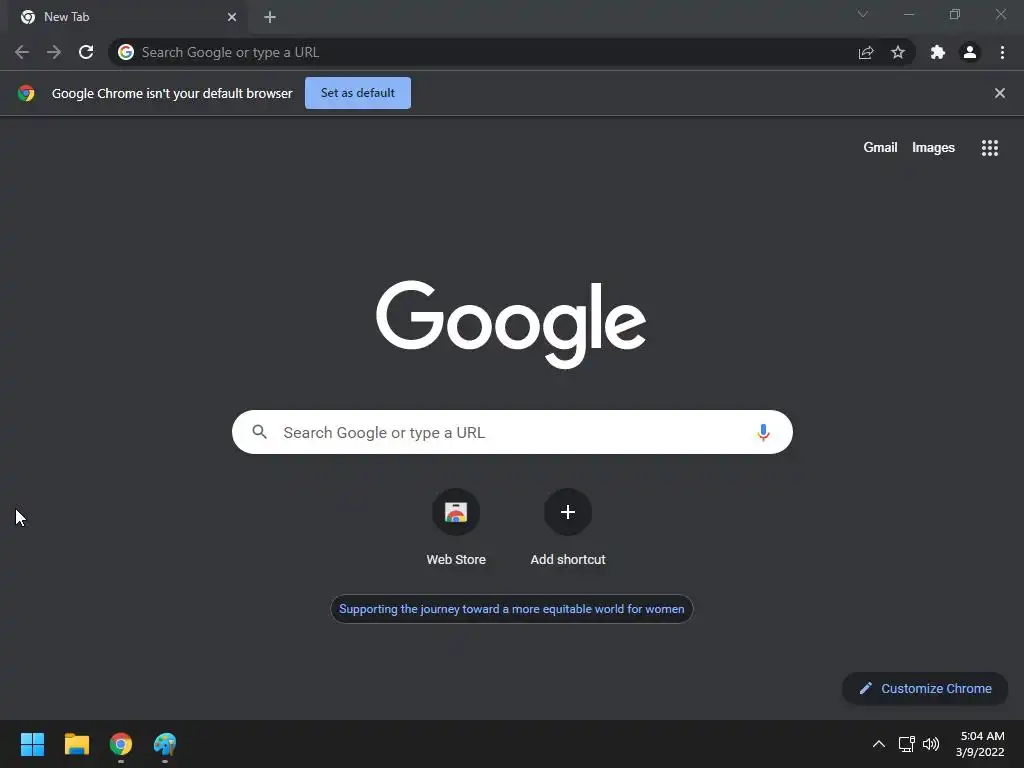Open the Extensions puzzle icon
Viewport: 1024px width, 768px height.
click(938, 52)
